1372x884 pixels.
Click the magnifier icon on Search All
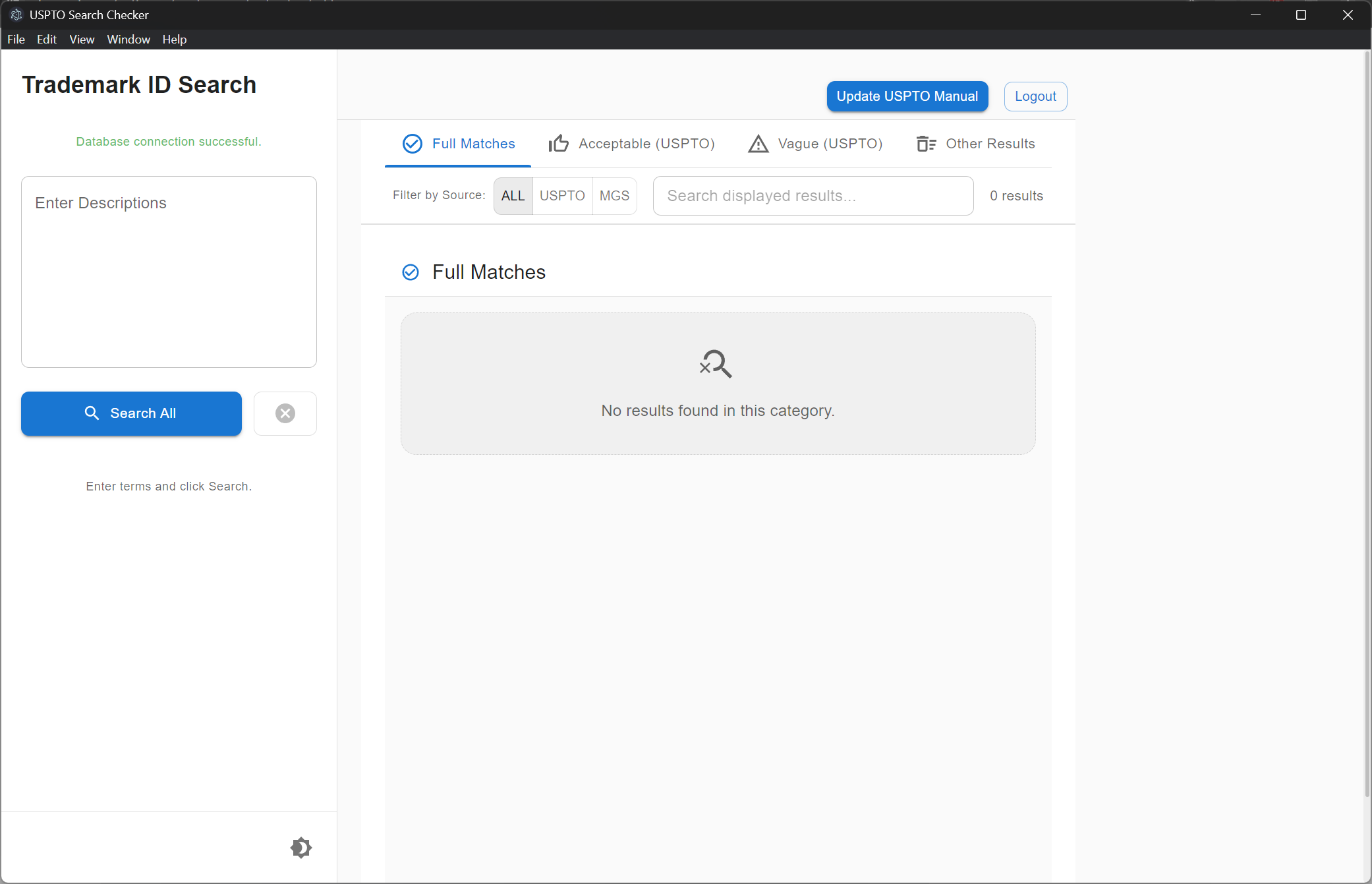(x=92, y=413)
